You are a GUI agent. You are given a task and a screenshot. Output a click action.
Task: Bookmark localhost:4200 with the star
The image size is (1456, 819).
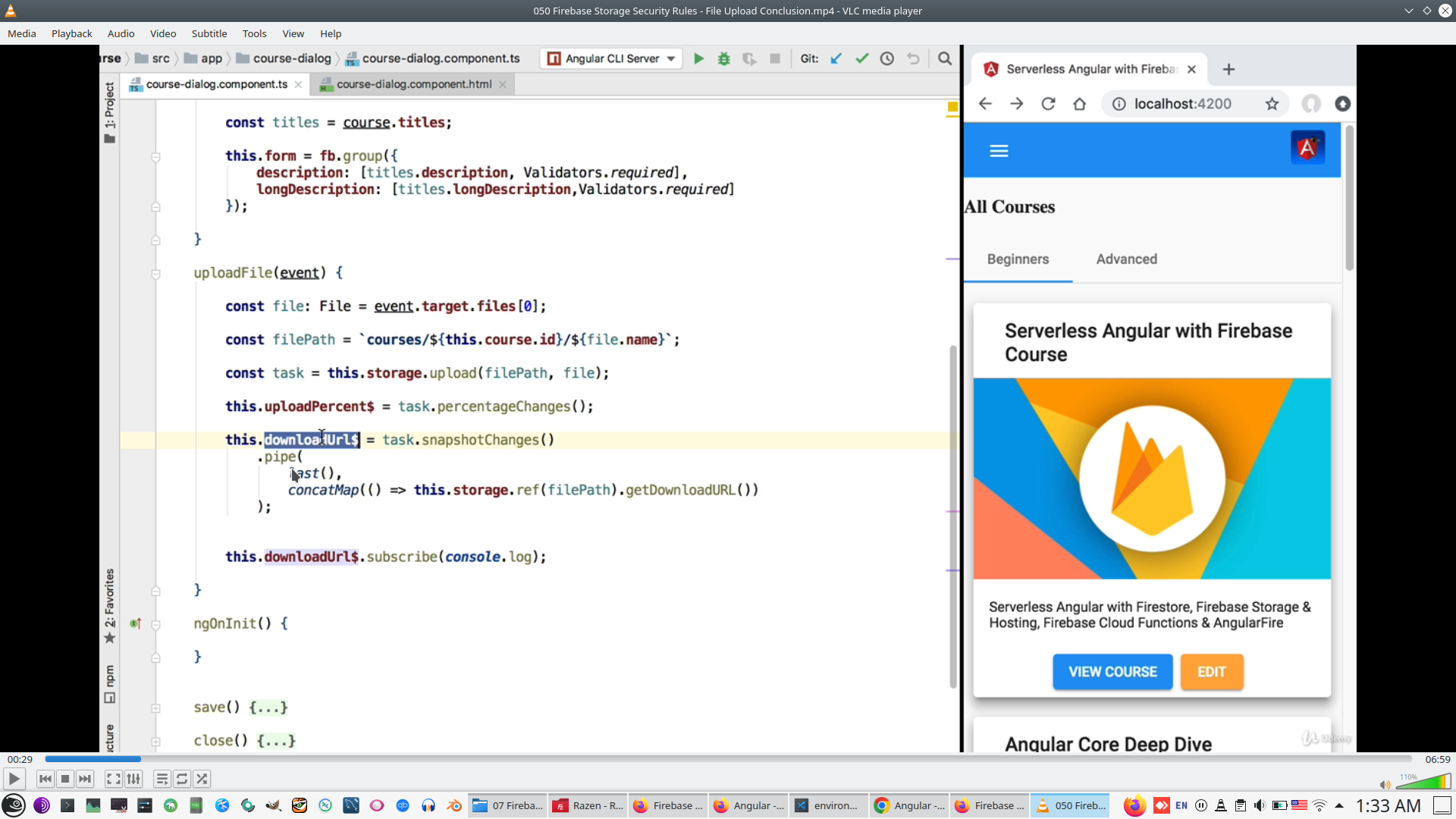click(x=1272, y=104)
